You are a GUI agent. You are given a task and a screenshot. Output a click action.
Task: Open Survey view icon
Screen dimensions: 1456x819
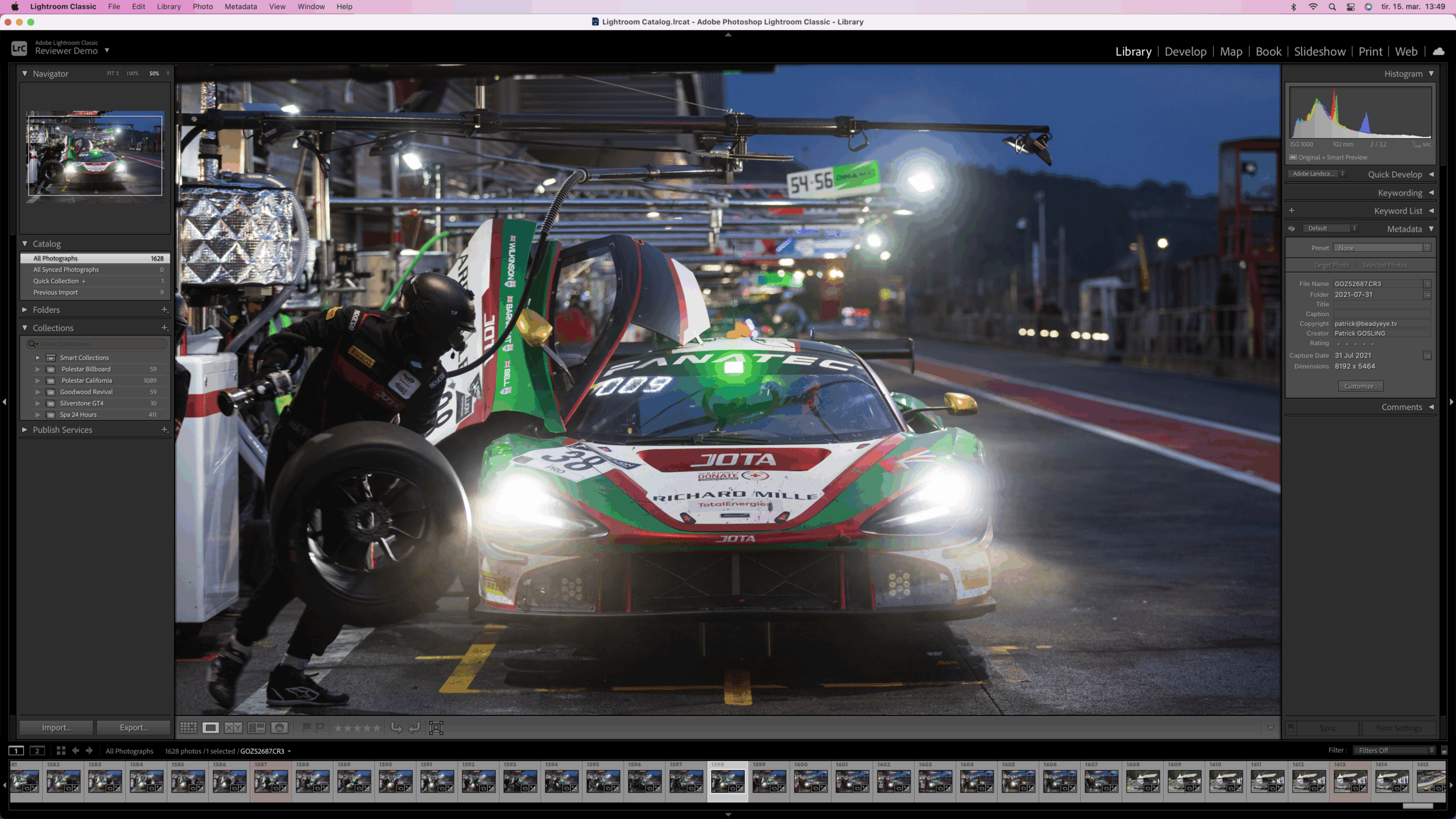257,727
